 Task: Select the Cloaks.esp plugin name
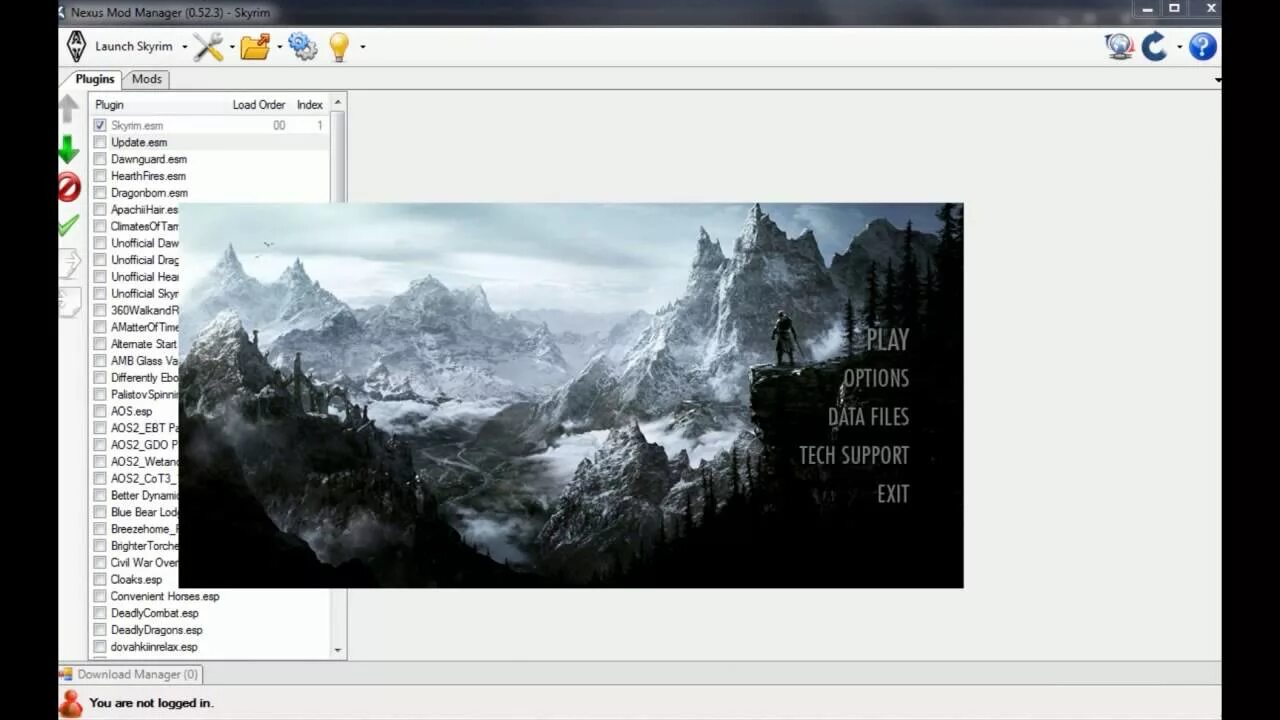tap(136, 580)
